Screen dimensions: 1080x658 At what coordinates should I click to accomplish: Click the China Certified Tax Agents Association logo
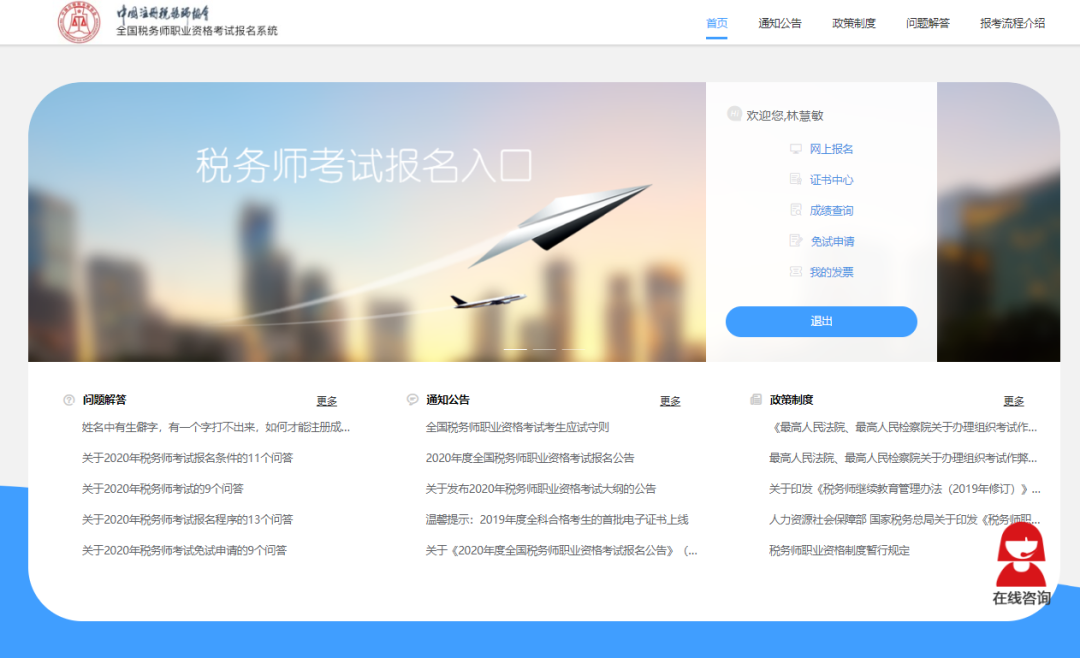[x=79, y=23]
